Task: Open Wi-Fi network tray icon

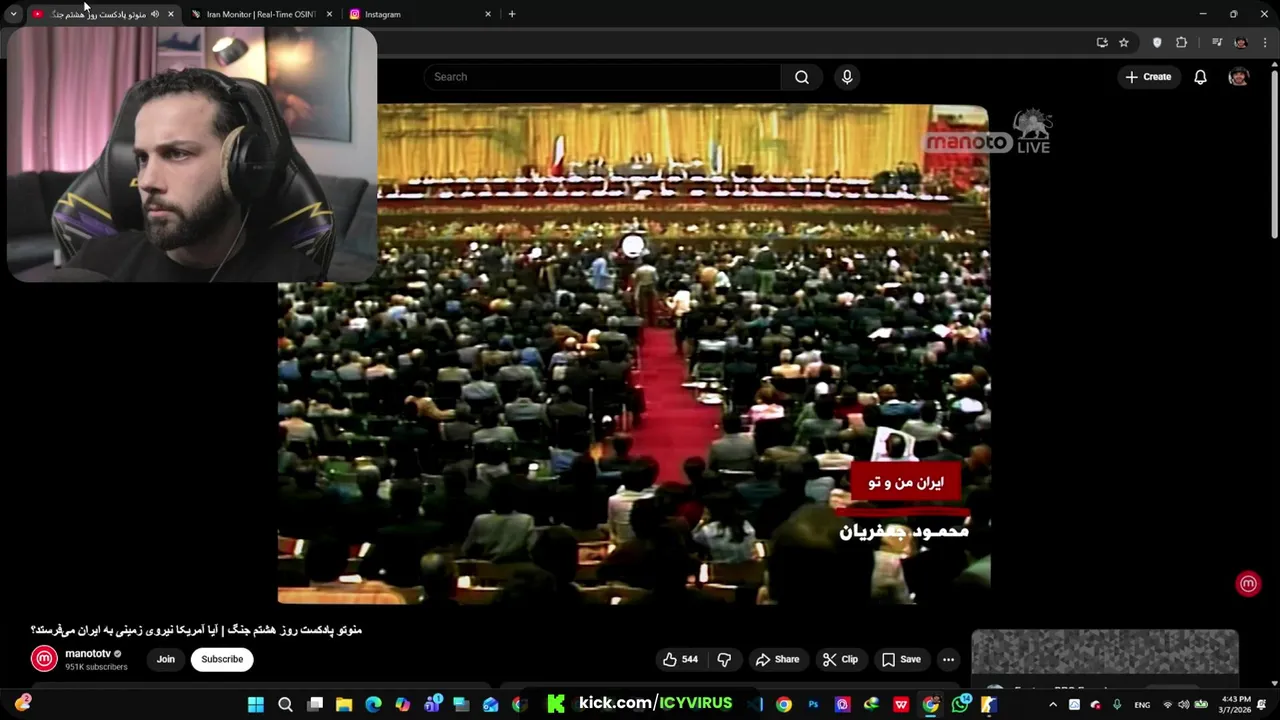Action: point(1167,705)
